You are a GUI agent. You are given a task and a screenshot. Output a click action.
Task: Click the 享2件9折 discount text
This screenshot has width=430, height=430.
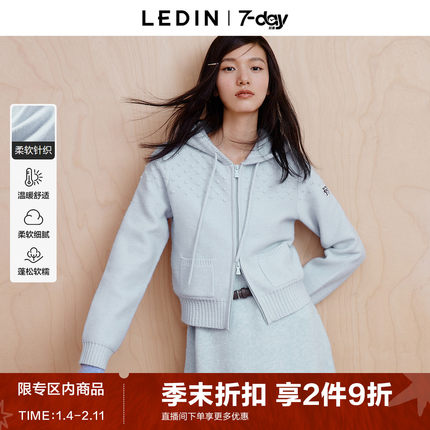pos(334,394)
